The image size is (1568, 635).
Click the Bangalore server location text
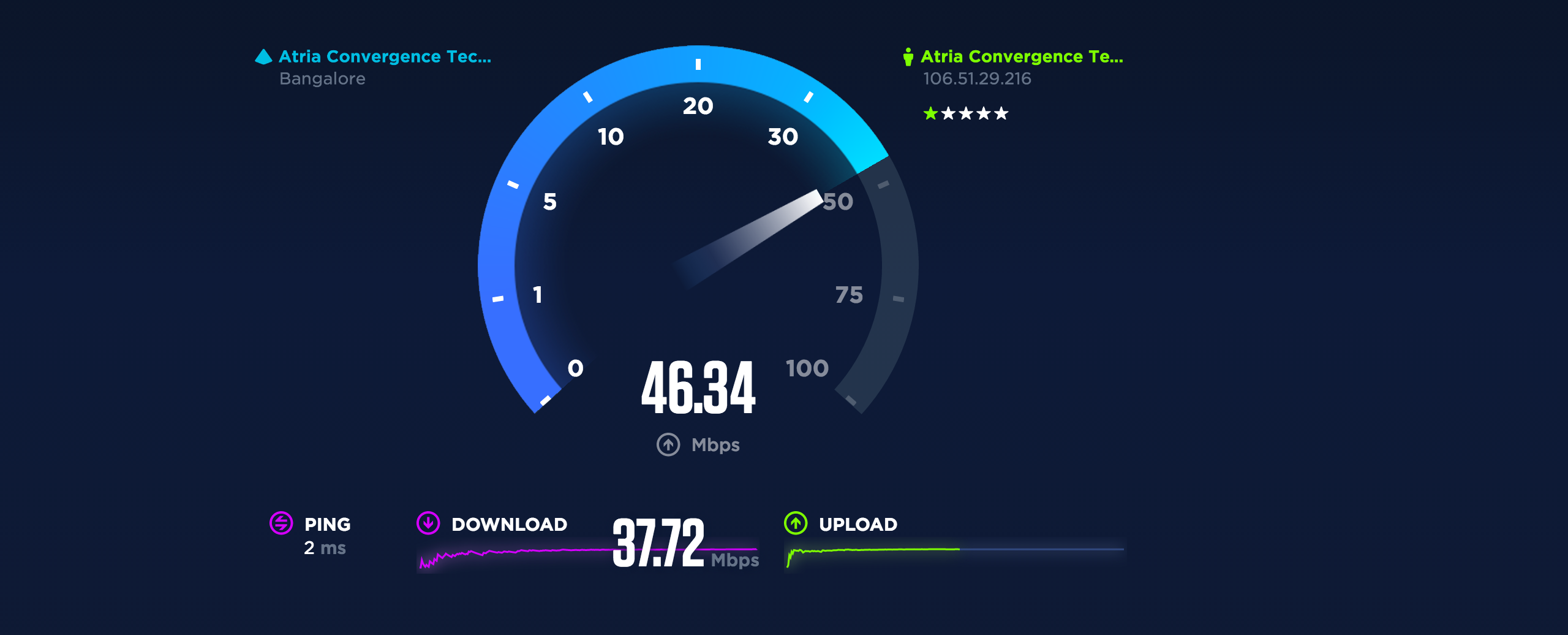(x=322, y=79)
